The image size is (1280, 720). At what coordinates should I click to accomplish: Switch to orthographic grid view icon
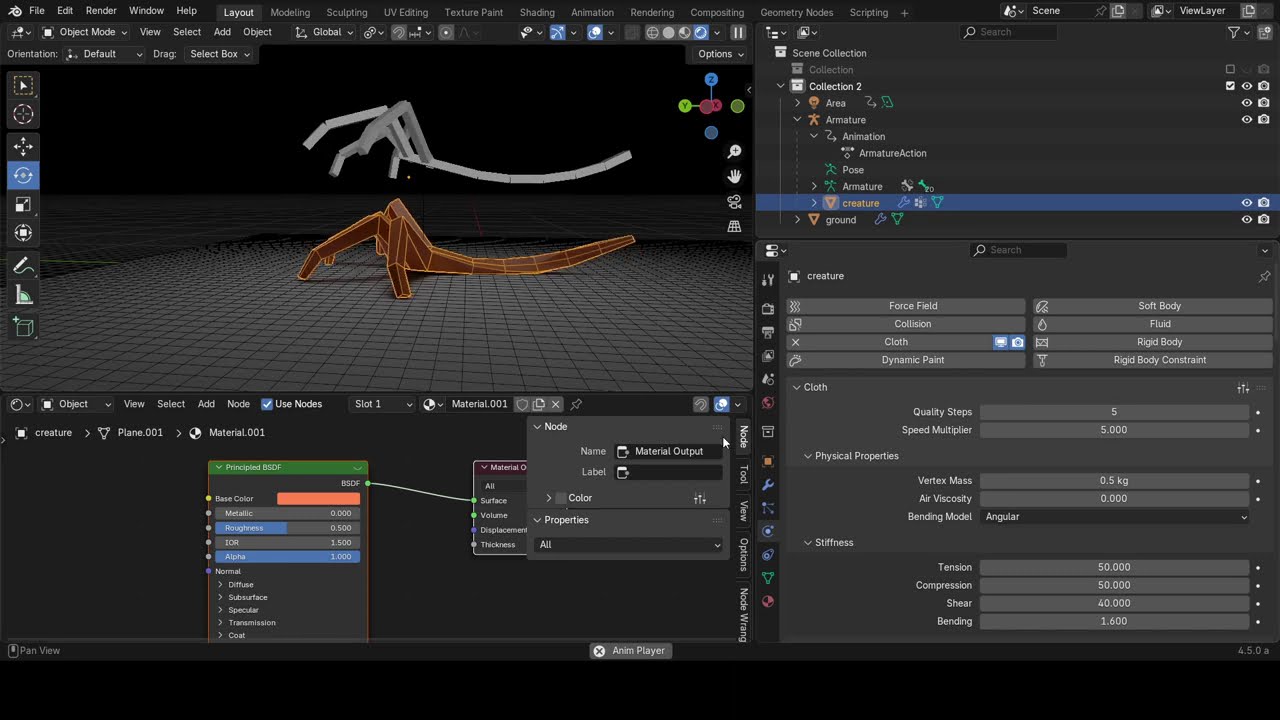(x=734, y=226)
